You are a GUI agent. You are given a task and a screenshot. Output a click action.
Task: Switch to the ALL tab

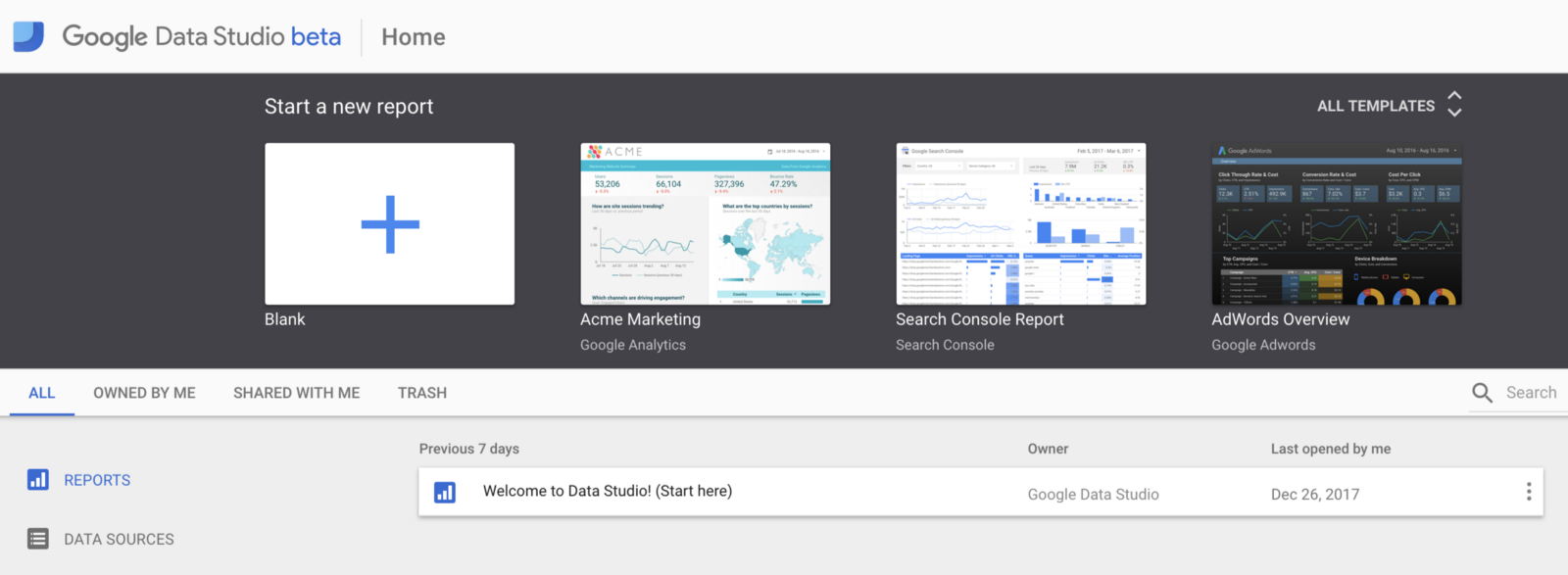point(42,393)
